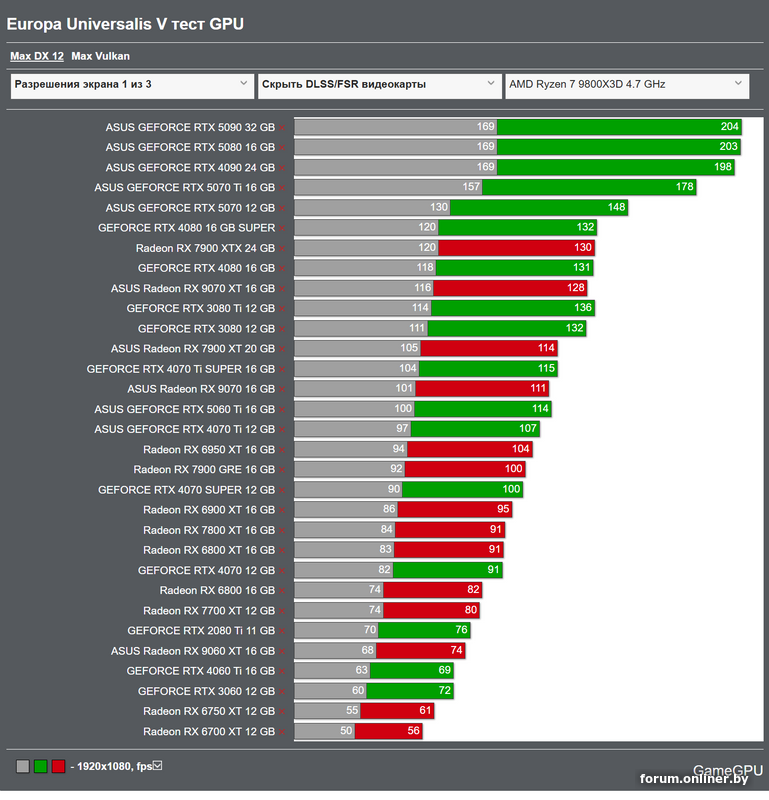Viewport: 769px width, 800px height.
Task: Remove Radeon RX 6900 XT 16 GB via X
Action: (282, 510)
